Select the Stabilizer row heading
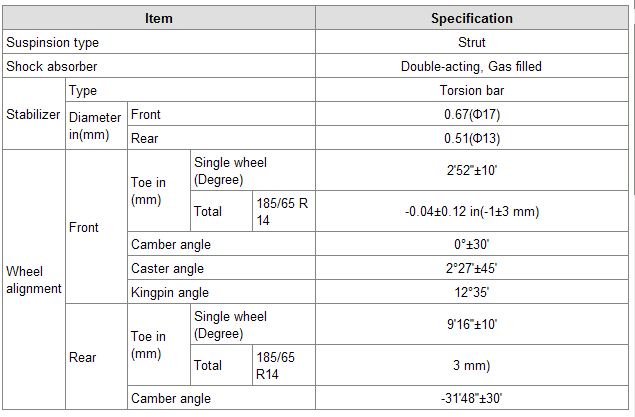 click(34, 114)
